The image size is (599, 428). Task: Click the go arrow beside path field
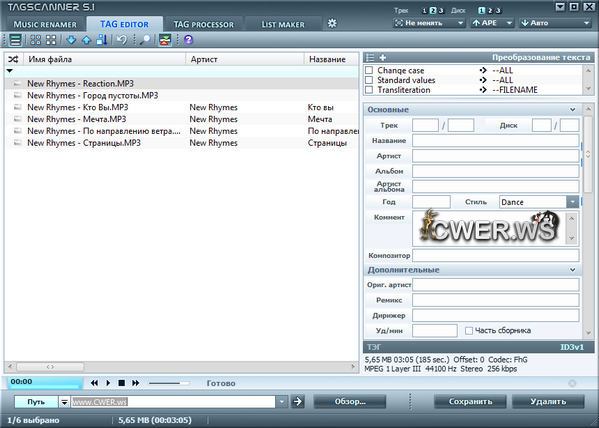[x=298, y=402]
